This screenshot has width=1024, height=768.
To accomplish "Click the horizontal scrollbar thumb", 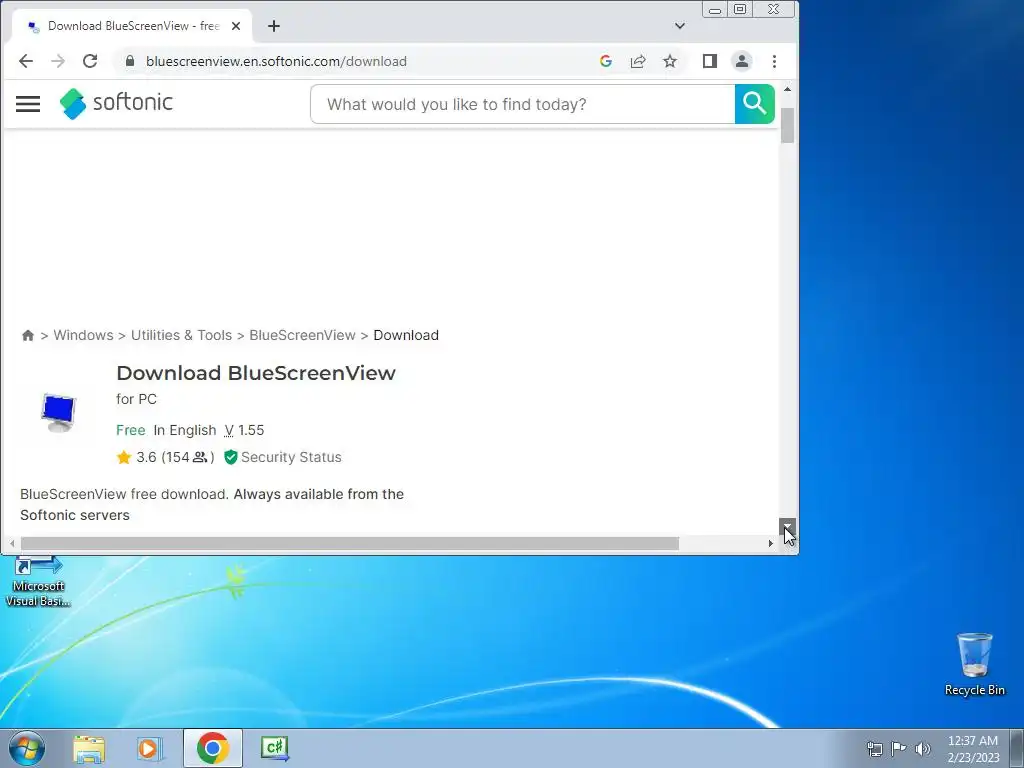I will (349, 543).
